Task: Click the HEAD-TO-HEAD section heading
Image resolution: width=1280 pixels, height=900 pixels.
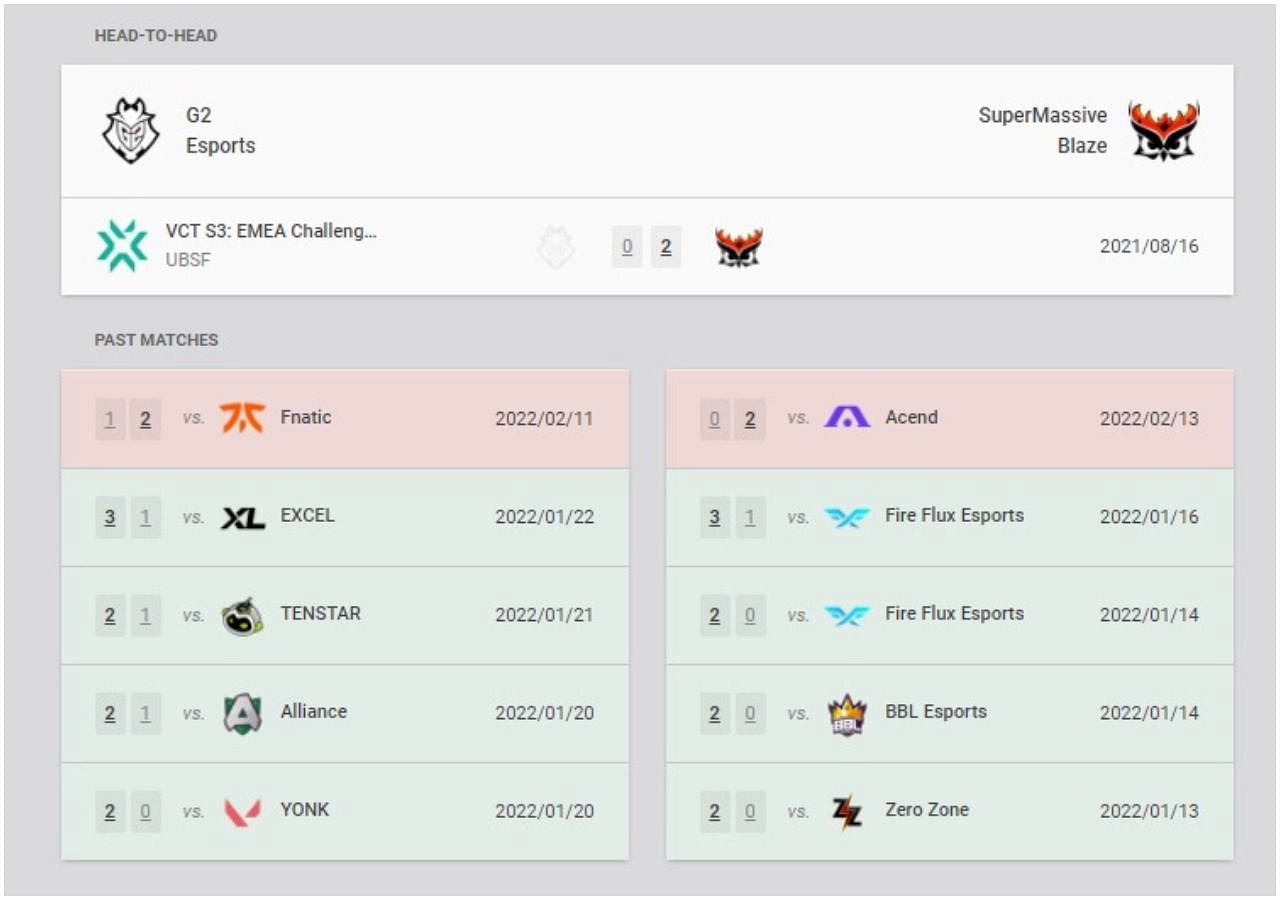Action: pyautogui.click(x=156, y=36)
